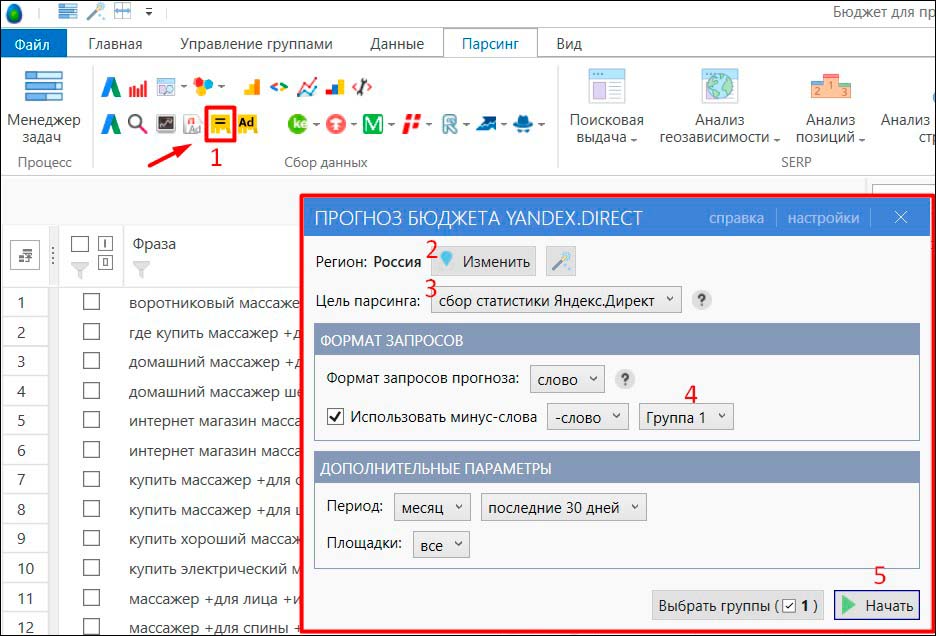
Task: Tick checkbox for row 5 'интернет магазин'
Action: [91, 420]
